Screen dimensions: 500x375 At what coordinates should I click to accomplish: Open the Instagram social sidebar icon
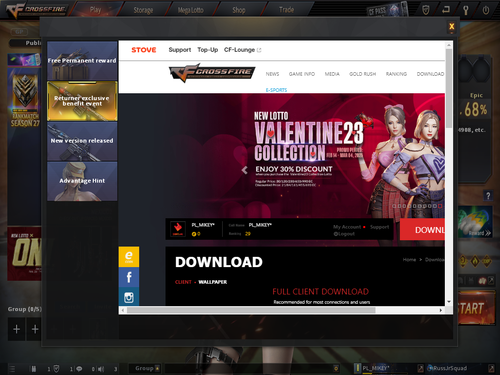tap(129, 296)
